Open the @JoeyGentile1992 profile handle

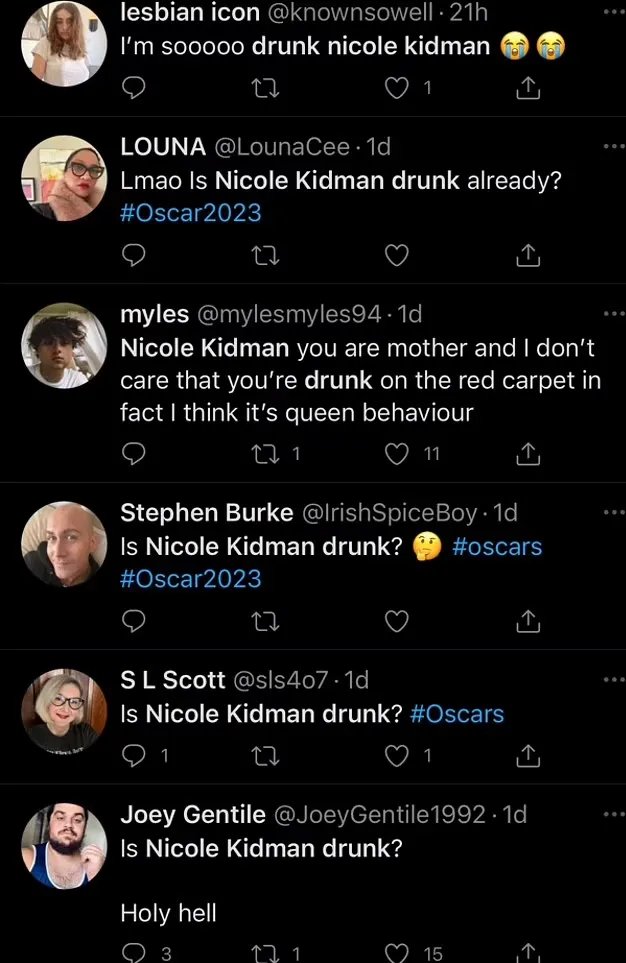pyautogui.click(x=378, y=815)
